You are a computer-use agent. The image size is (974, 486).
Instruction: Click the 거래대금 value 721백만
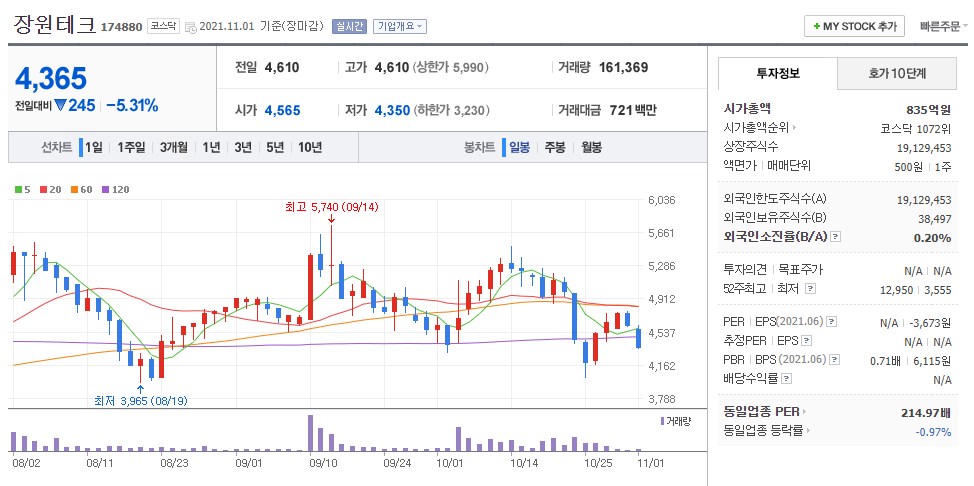coord(632,111)
